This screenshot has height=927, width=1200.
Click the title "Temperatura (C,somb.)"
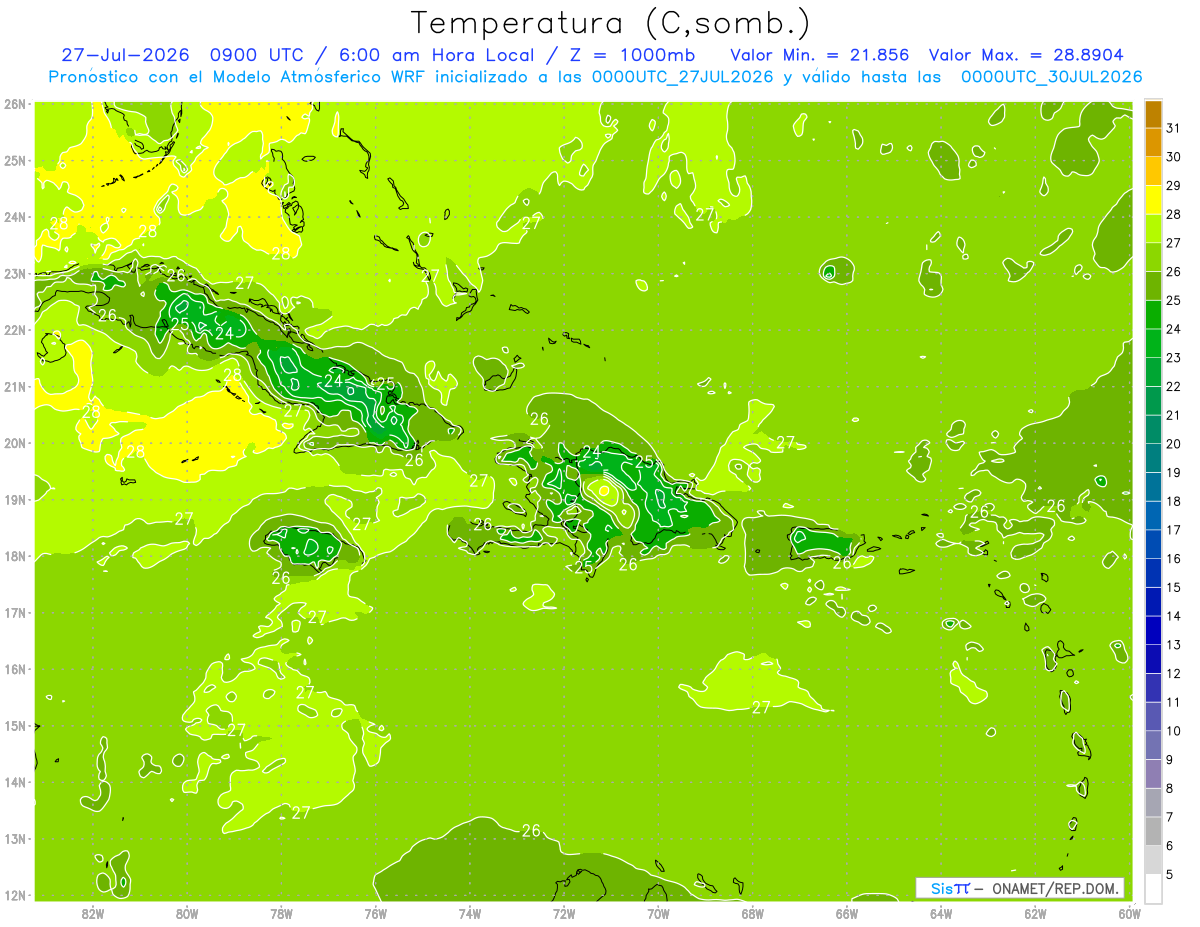(x=611, y=23)
